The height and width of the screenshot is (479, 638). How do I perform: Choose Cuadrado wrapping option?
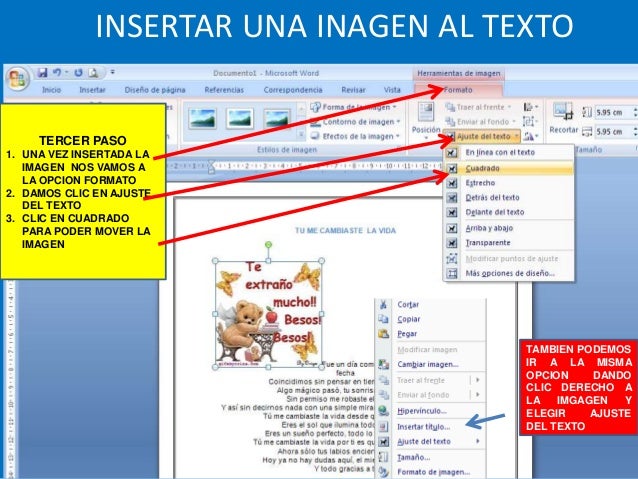pos(509,168)
